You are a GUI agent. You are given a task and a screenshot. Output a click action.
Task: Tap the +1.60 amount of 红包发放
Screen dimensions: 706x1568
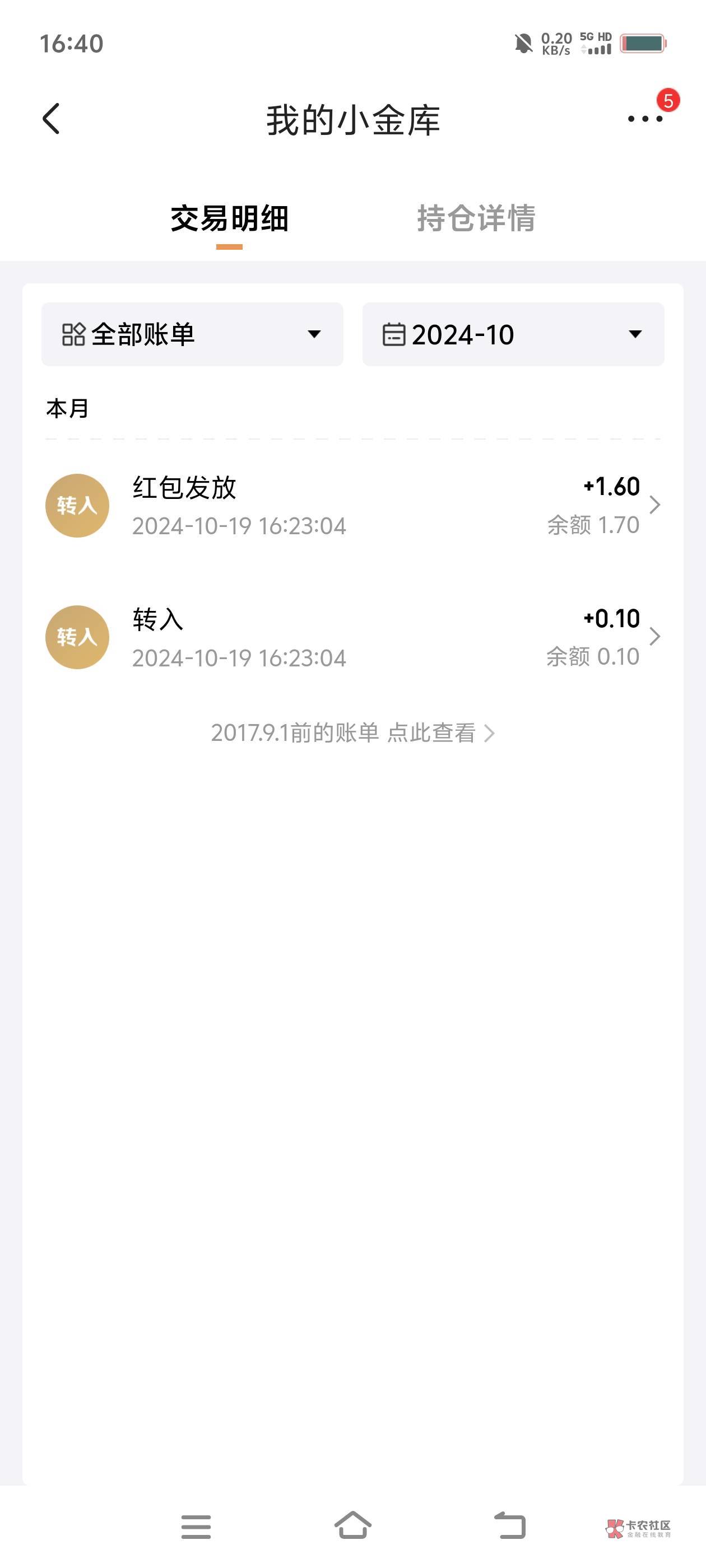pos(611,486)
